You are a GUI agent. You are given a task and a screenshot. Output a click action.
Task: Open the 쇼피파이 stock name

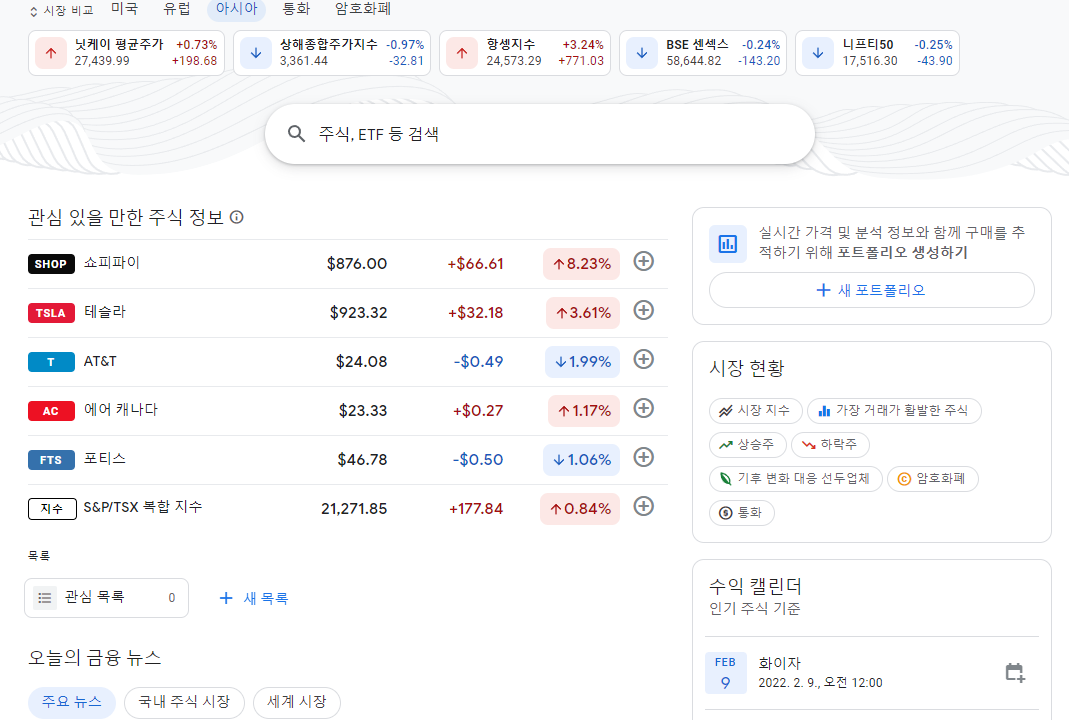point(111,262)
